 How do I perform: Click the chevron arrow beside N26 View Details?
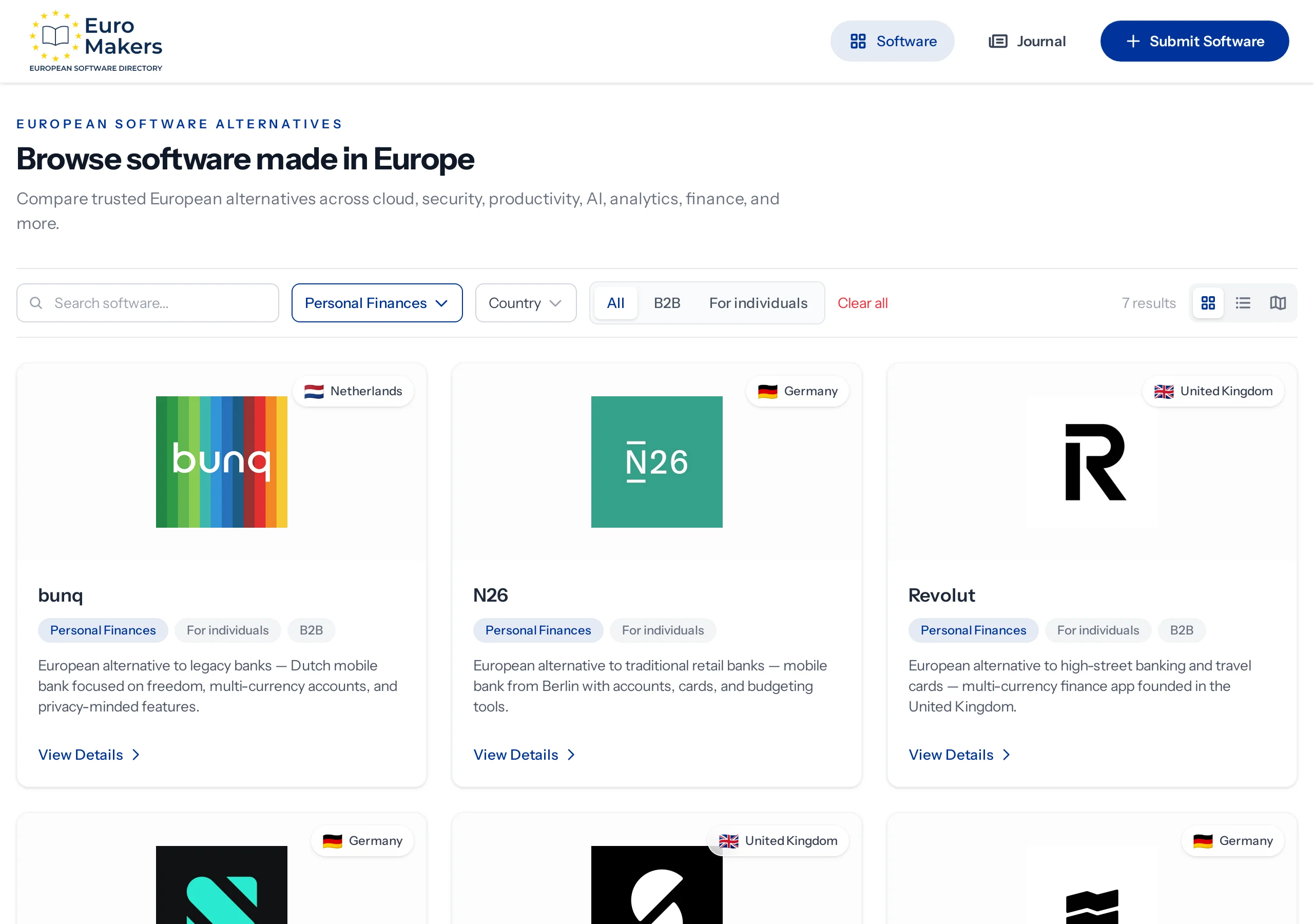tap(571, 755)
